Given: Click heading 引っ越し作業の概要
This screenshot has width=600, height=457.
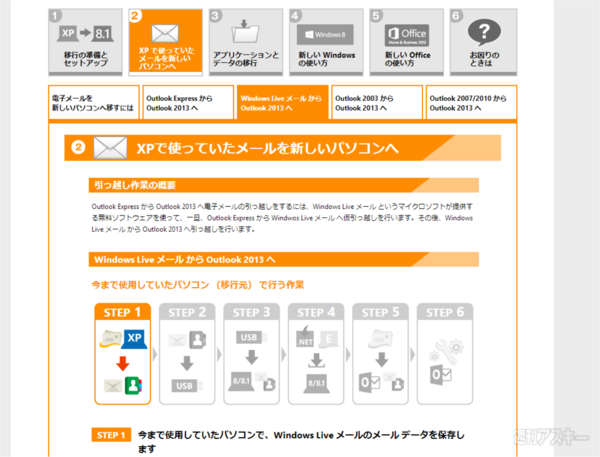Looking at the screenshot, I should (x=135, y=185).
